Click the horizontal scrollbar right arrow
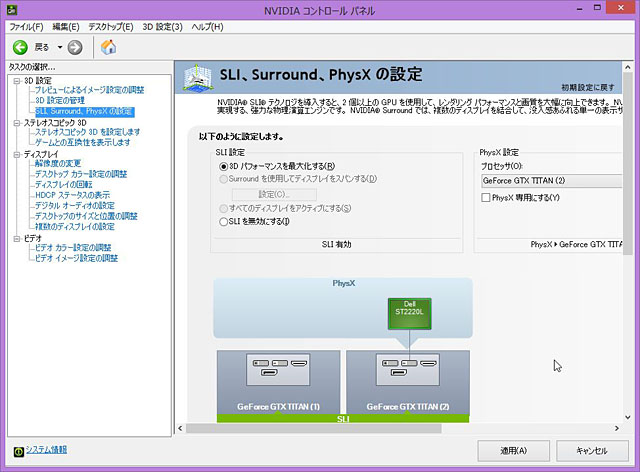 click(617, 428)
